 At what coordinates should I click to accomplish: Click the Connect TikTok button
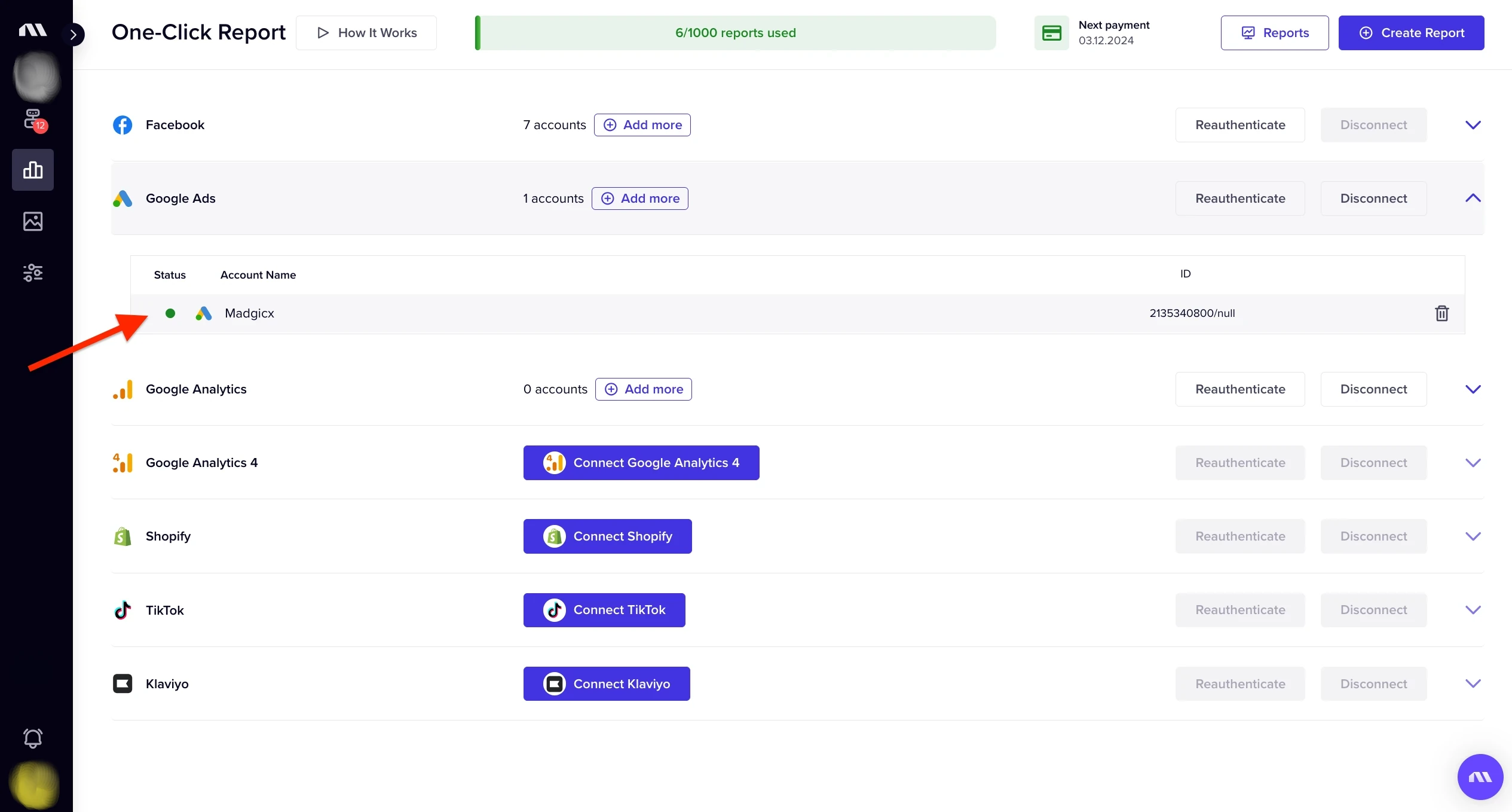coord(604,610)
